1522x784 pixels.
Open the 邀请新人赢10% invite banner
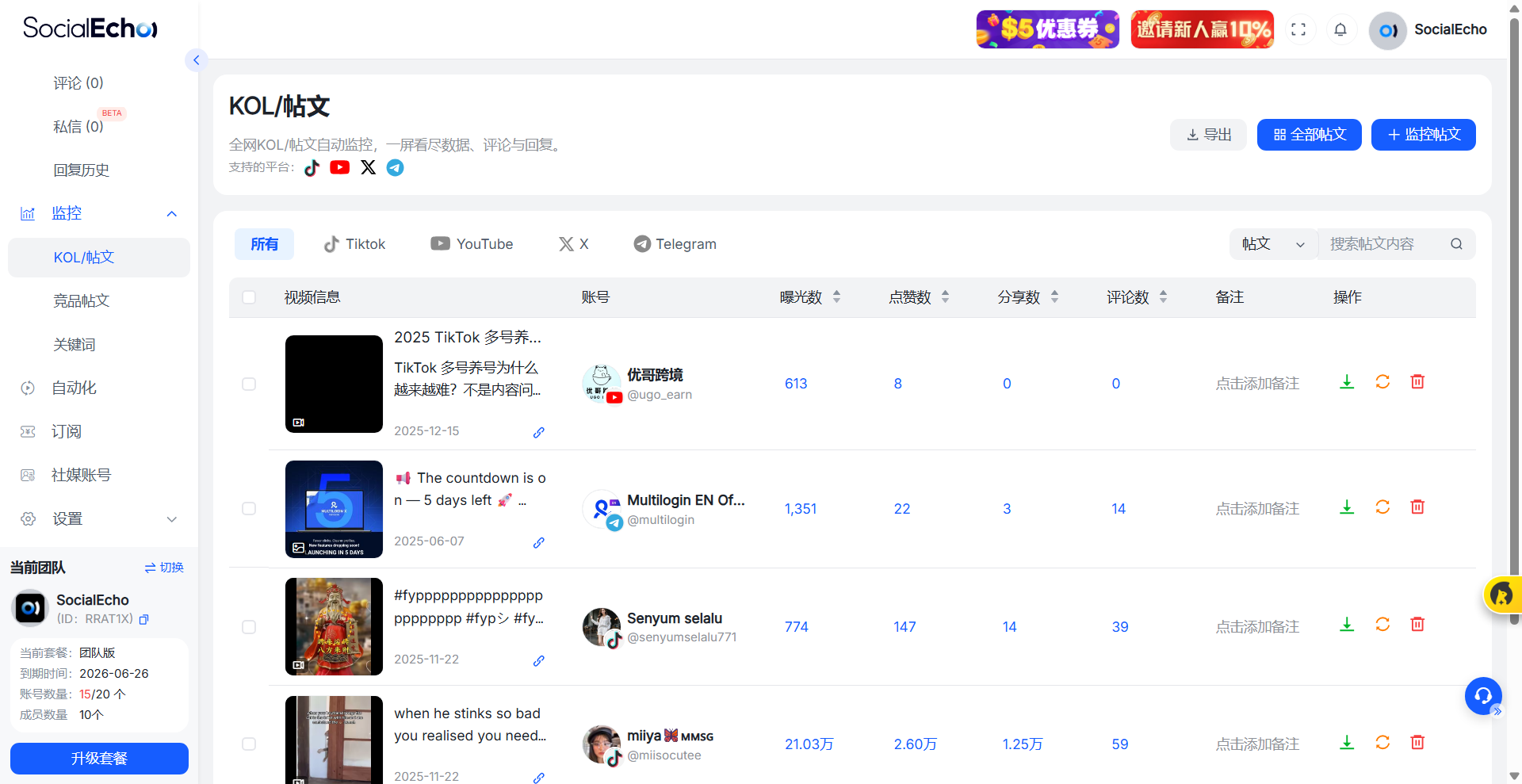pyautogui.click(x=1203, y=29)
